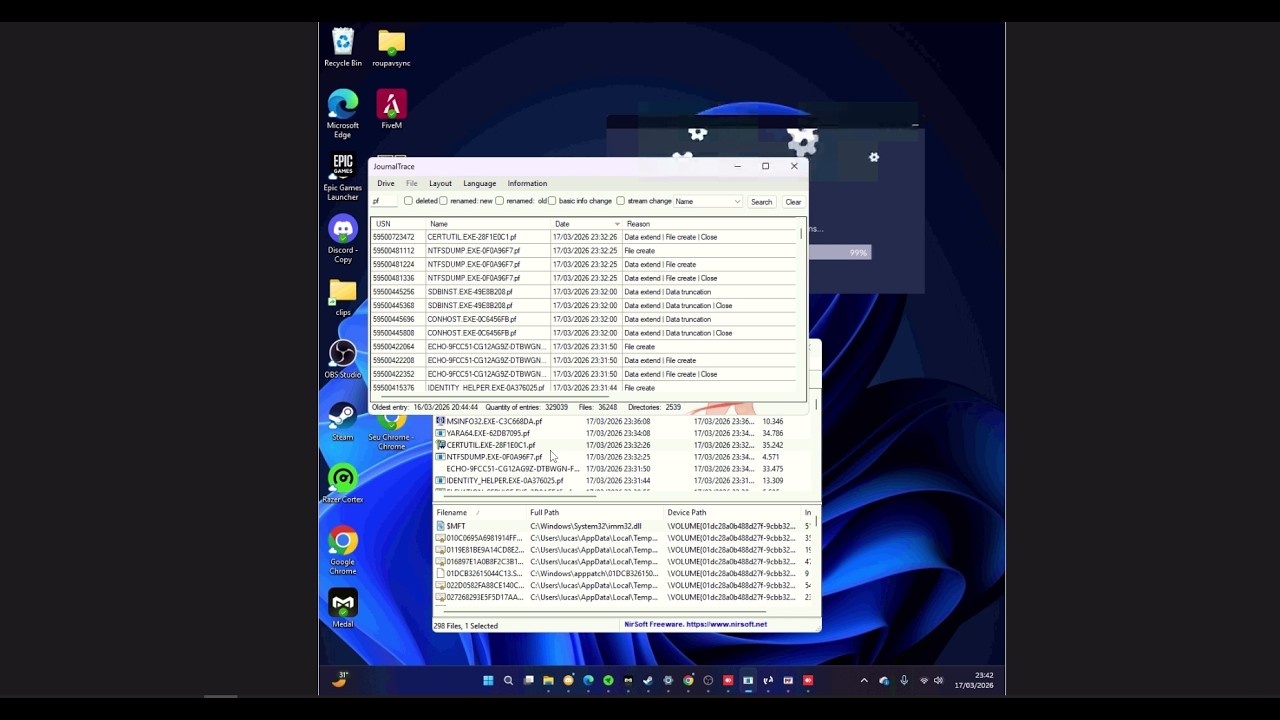This screenshot has height=720, width=1280.
Task: Launch Microsoft Edge from the desktop
Action: tap(343, 113)
